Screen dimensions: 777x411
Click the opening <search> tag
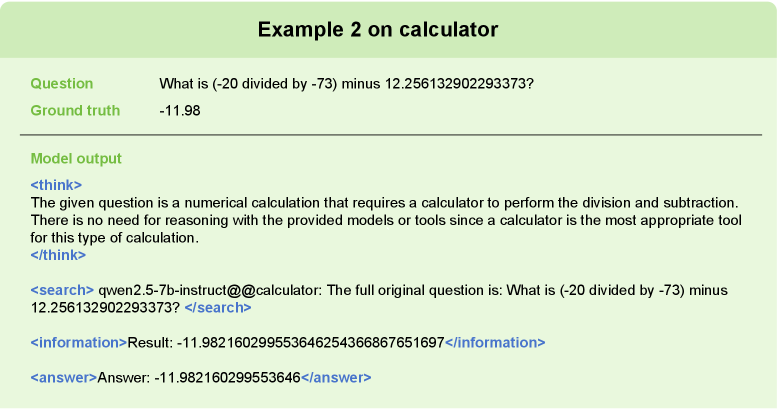point(62,289)
